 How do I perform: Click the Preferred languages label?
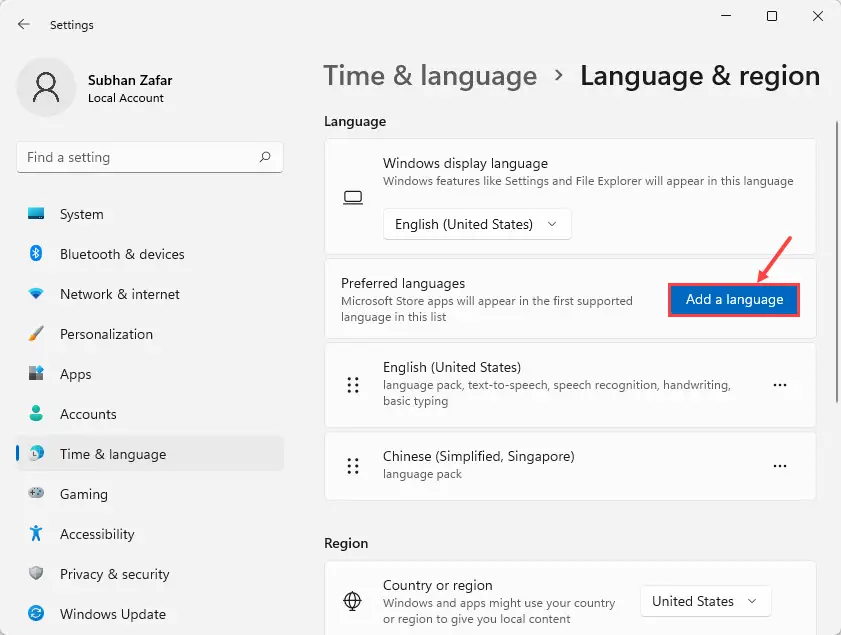(x=403, y=283)
